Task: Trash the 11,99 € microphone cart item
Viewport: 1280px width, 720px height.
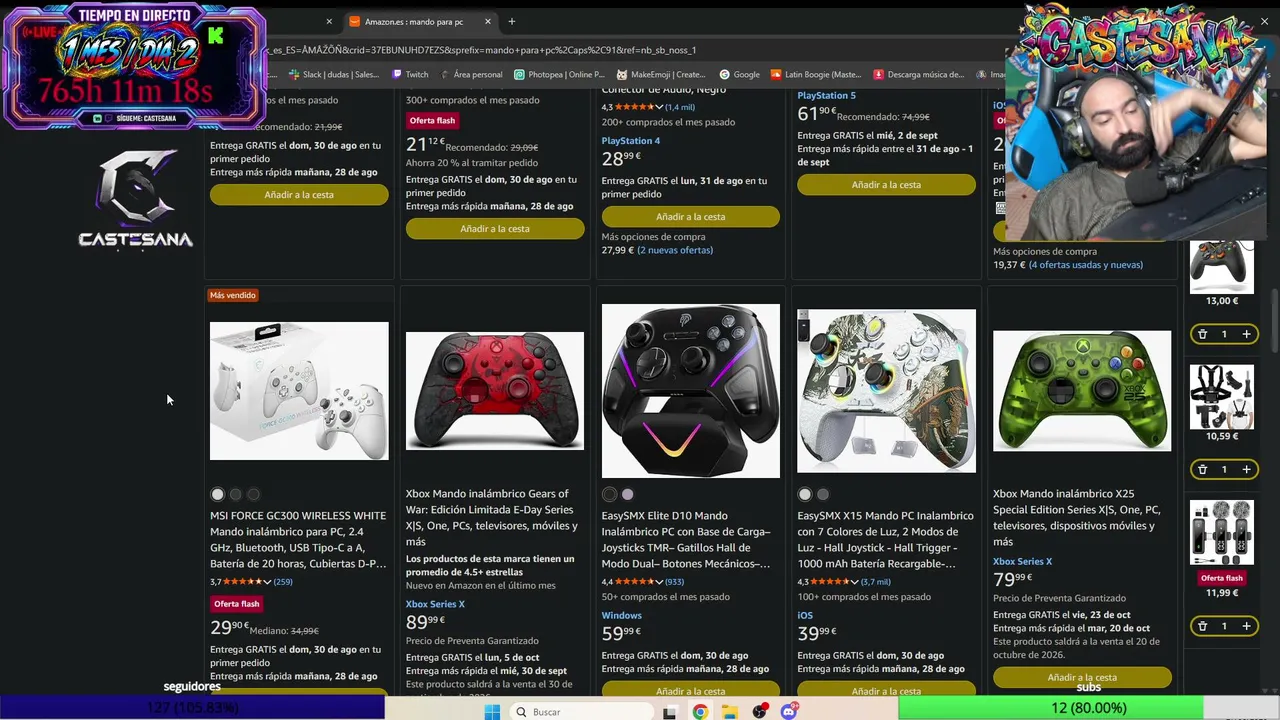Action: point(1202,626)
